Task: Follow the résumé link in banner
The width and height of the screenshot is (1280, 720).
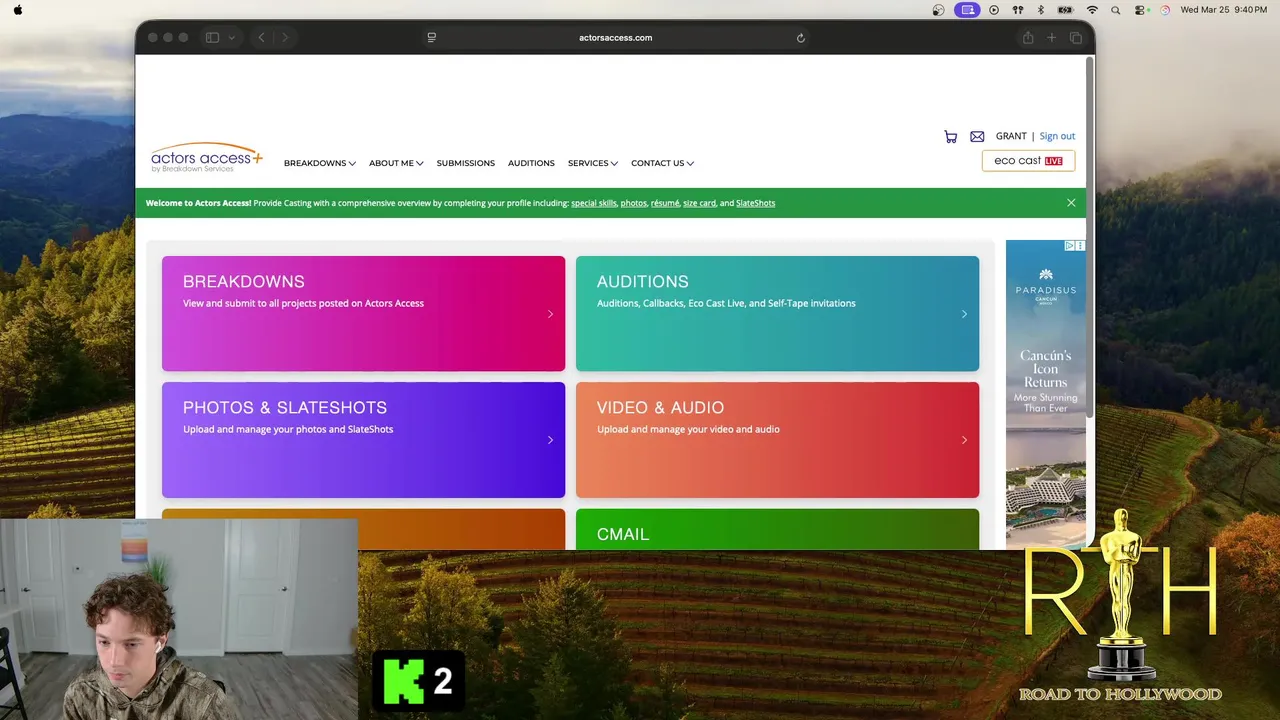Action: click(665, 203)
